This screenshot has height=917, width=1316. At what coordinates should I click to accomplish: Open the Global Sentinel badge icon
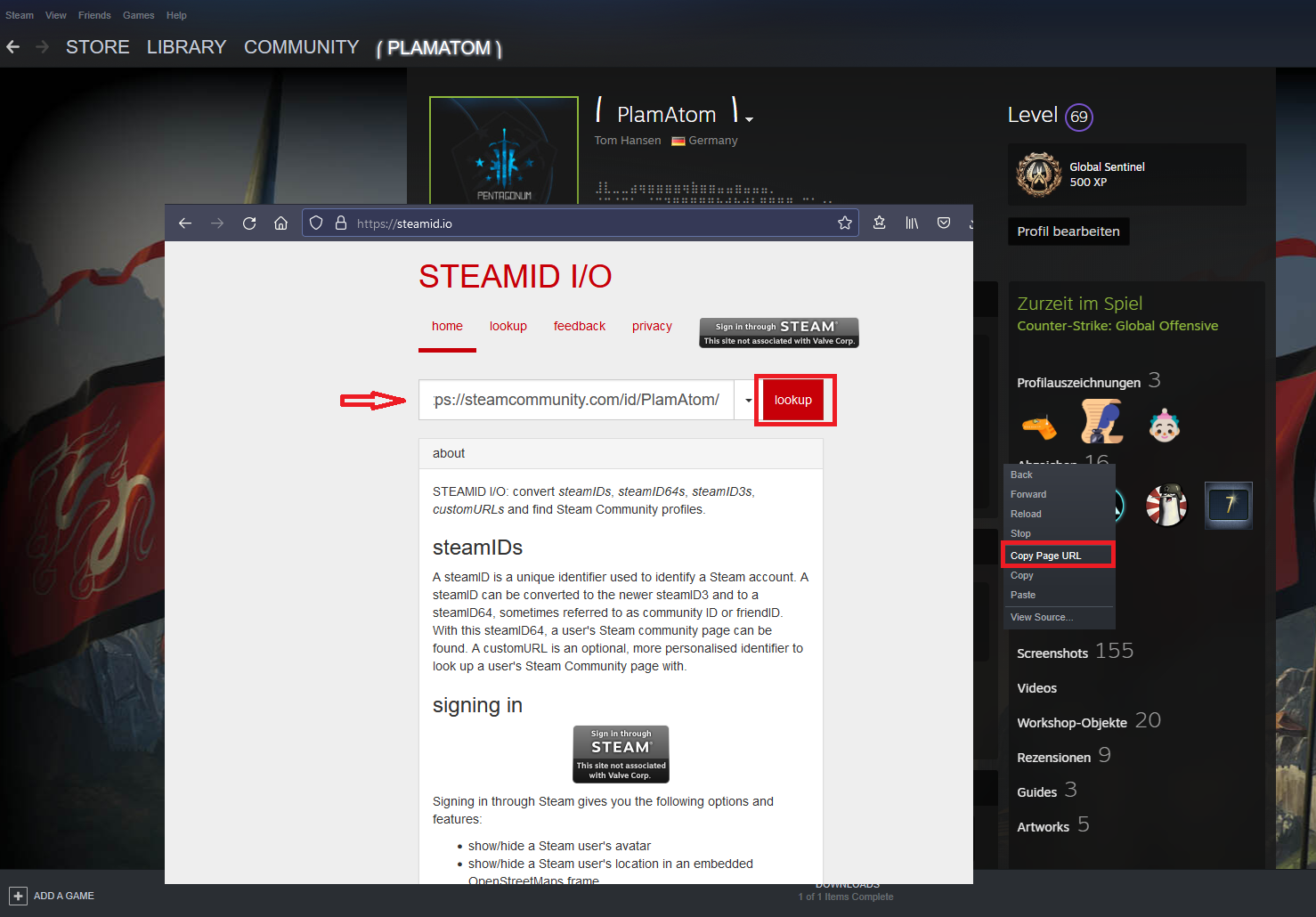[x=1038, y=174]
